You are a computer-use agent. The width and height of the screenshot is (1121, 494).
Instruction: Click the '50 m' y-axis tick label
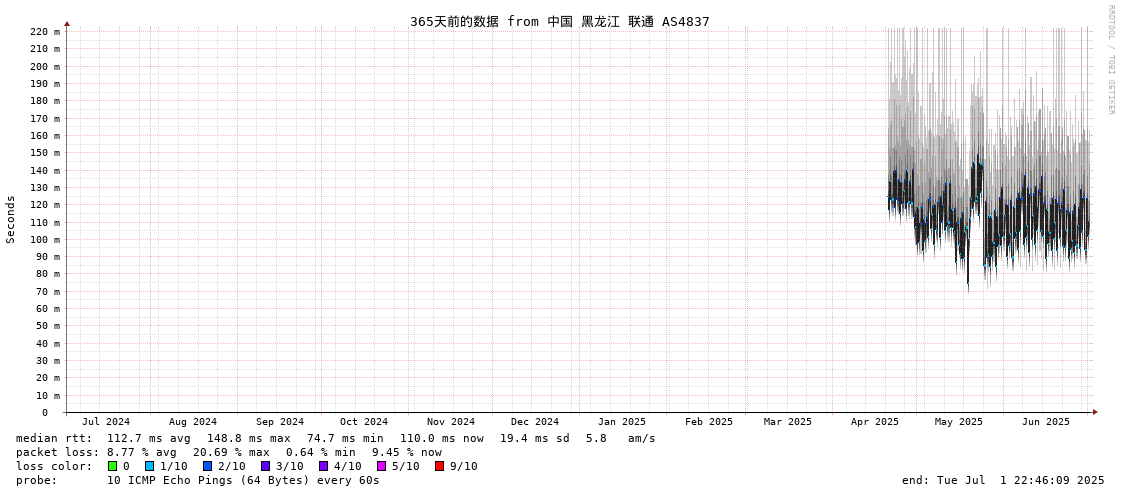pos(48,326)
